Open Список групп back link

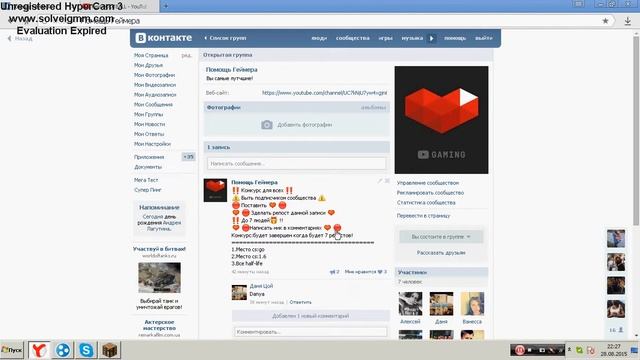(225, 38)
